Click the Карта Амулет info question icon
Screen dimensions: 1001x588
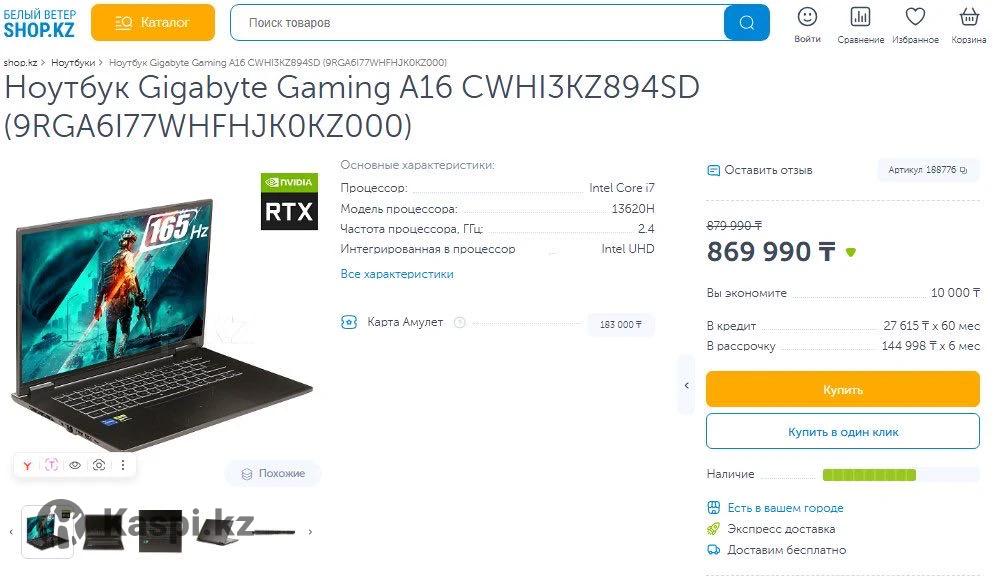click(459, 322)
